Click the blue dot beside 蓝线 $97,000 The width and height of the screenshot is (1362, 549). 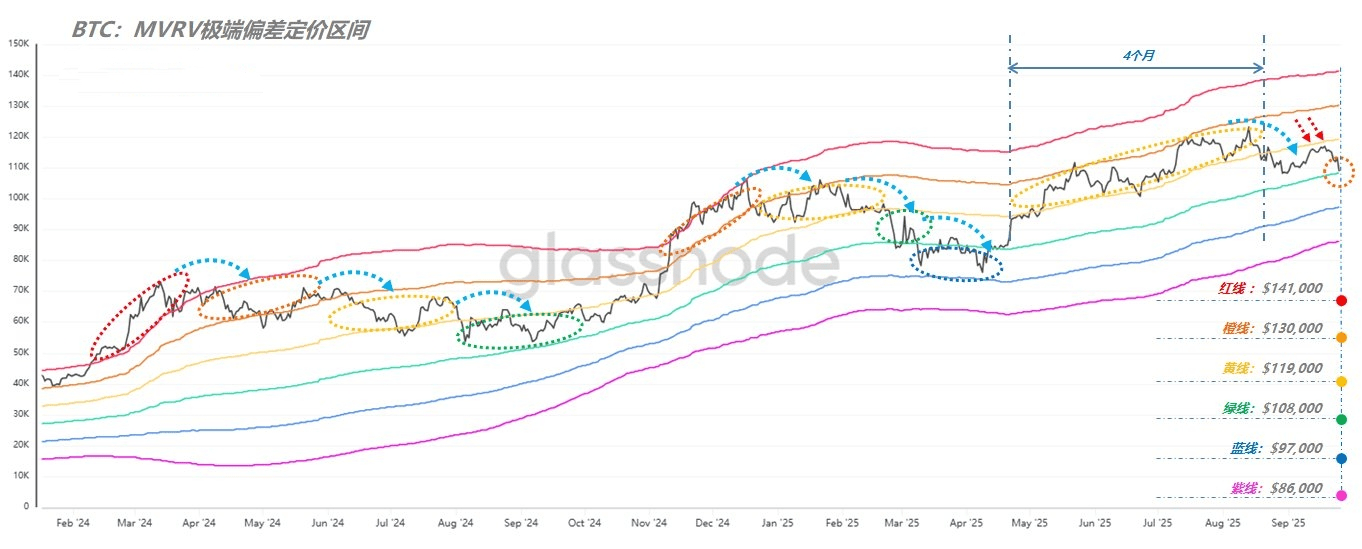[1341, 459]
